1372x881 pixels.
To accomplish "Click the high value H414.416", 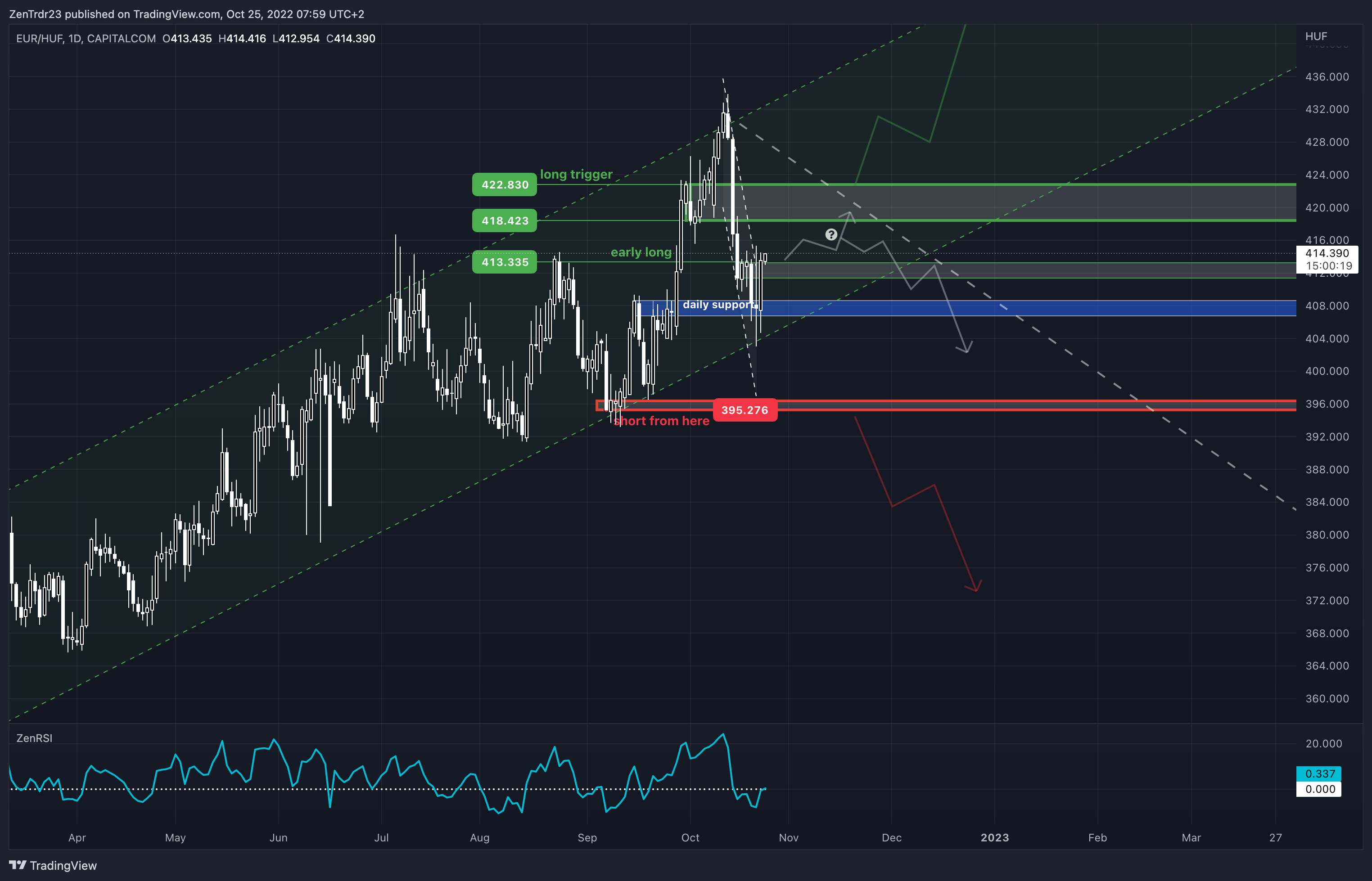I will [x=242, y=38].
